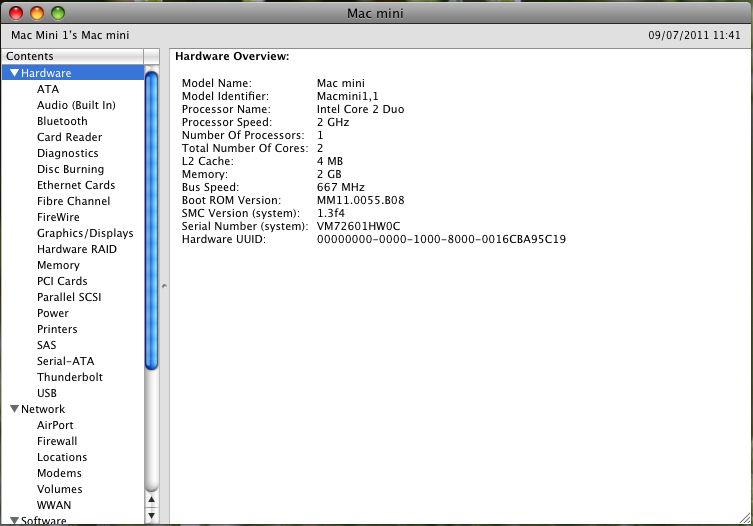Select ATA in the Hardware list
This screenshot has width=753, height=526.
click(48, 89)
